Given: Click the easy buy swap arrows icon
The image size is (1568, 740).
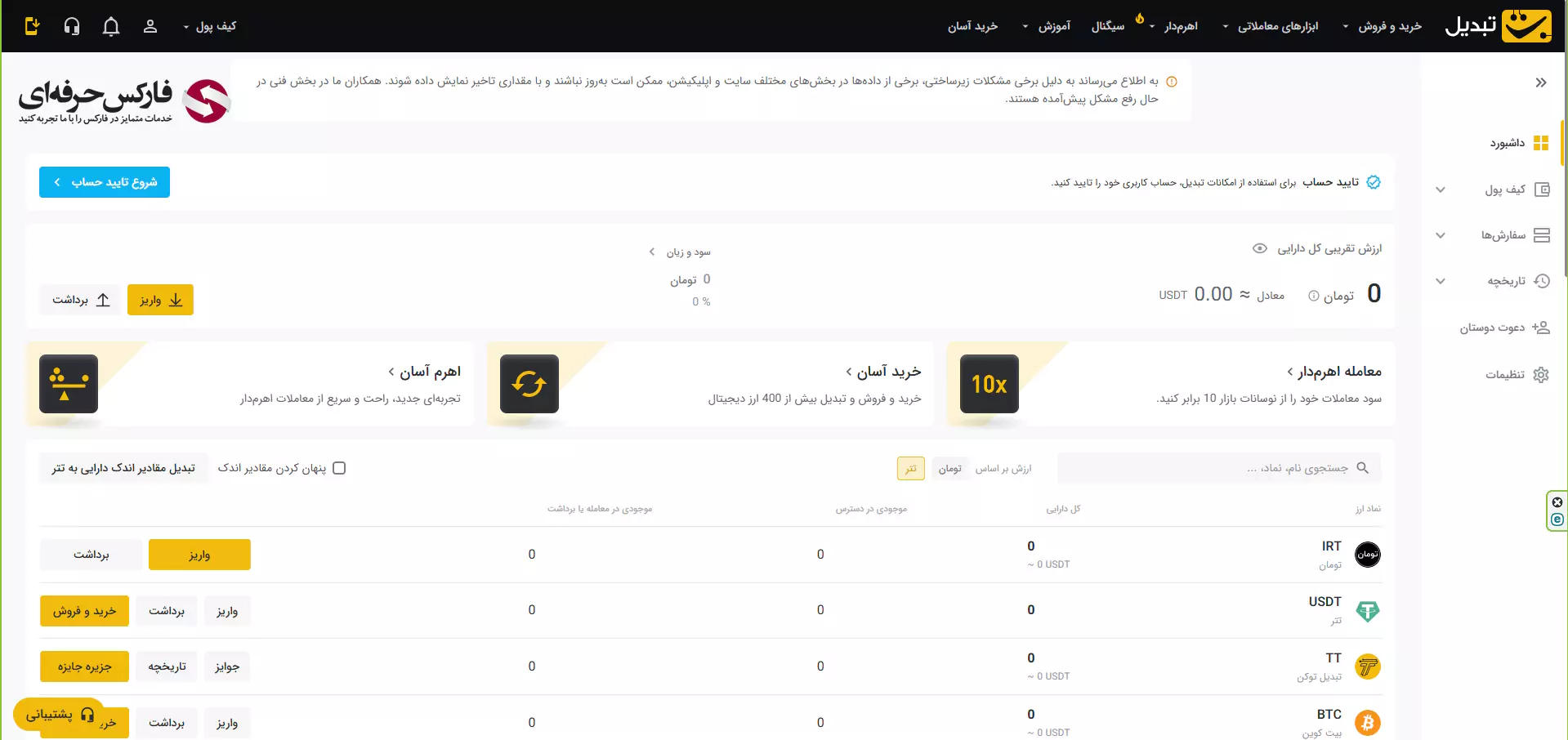Looking at the screenshot, I should (x=529, y=384).
